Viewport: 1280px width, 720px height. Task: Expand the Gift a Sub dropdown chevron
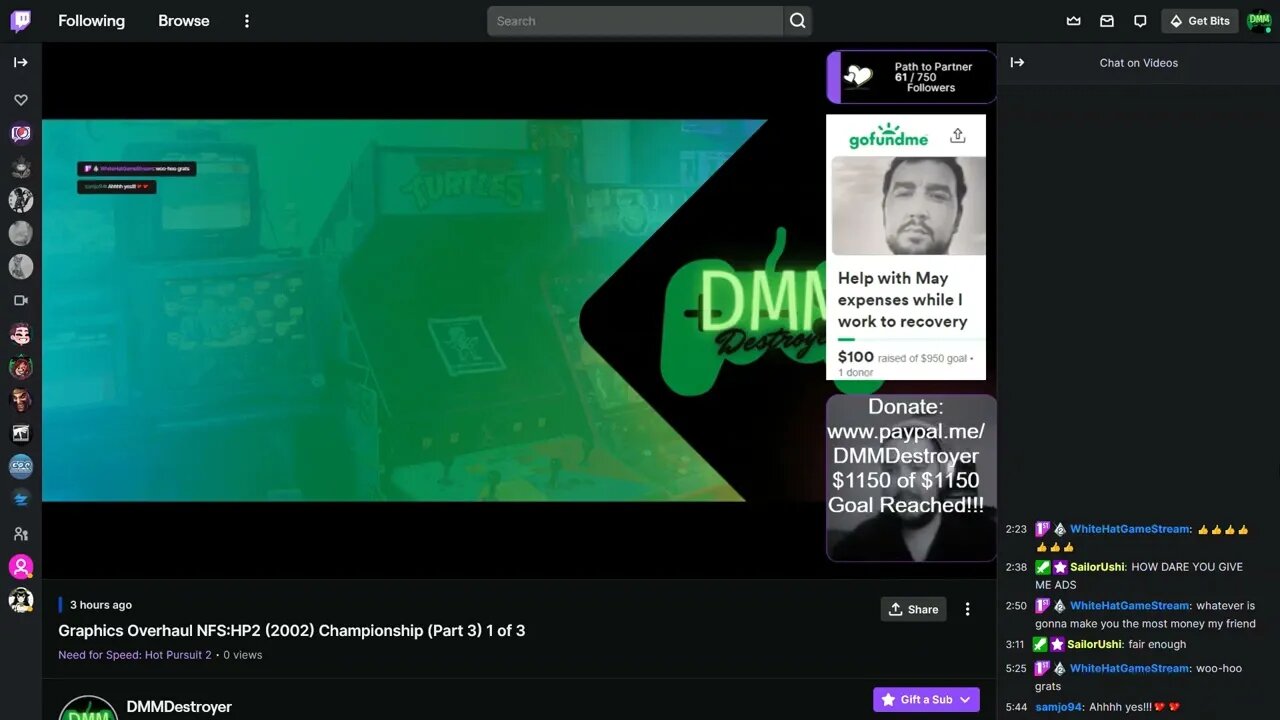[966, 700]
